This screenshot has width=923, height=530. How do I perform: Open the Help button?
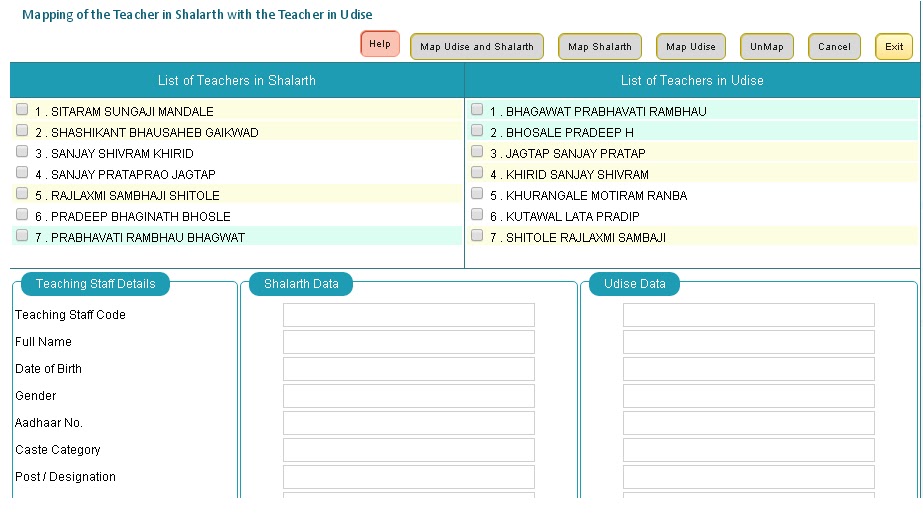(x=380, y=44)
